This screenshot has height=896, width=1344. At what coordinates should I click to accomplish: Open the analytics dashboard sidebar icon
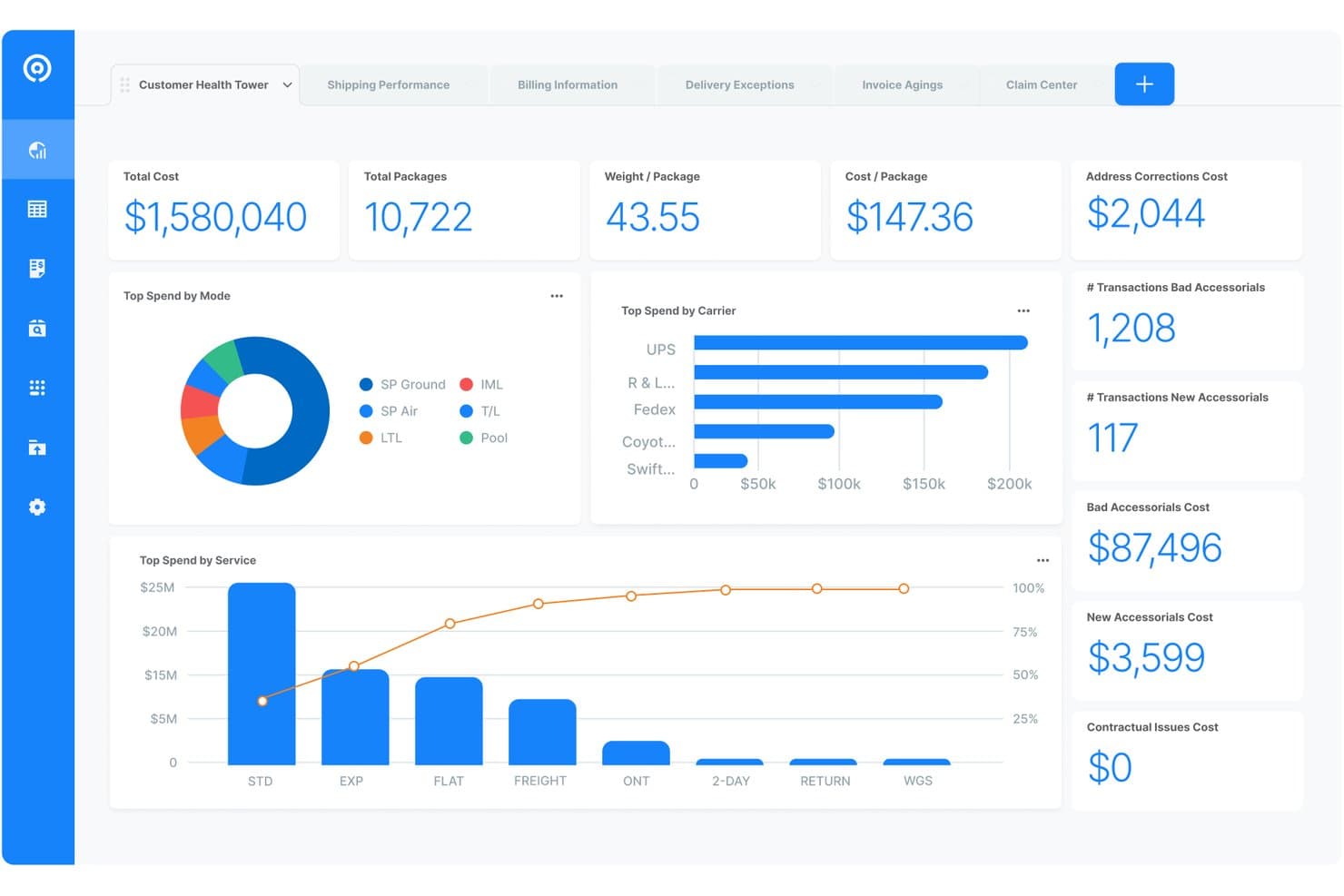coord(37,150)
